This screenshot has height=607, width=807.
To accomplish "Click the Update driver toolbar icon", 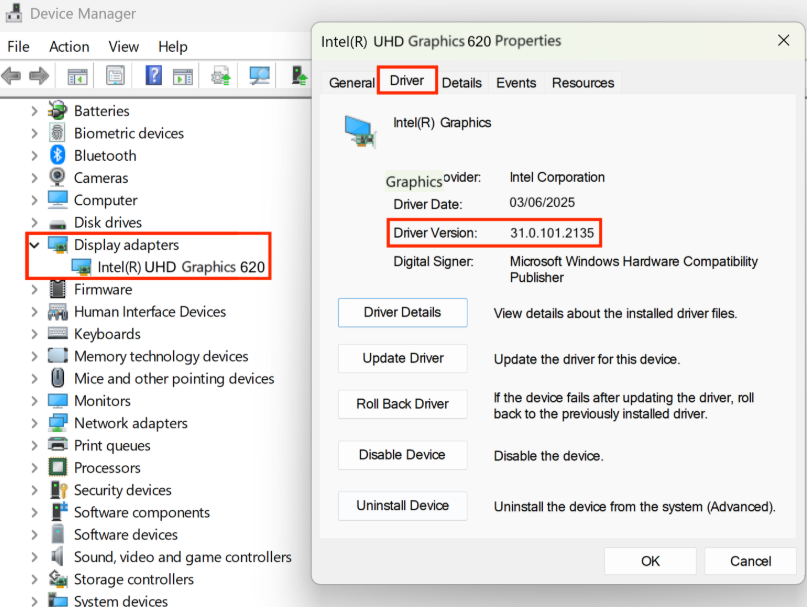I will [220, 76].
